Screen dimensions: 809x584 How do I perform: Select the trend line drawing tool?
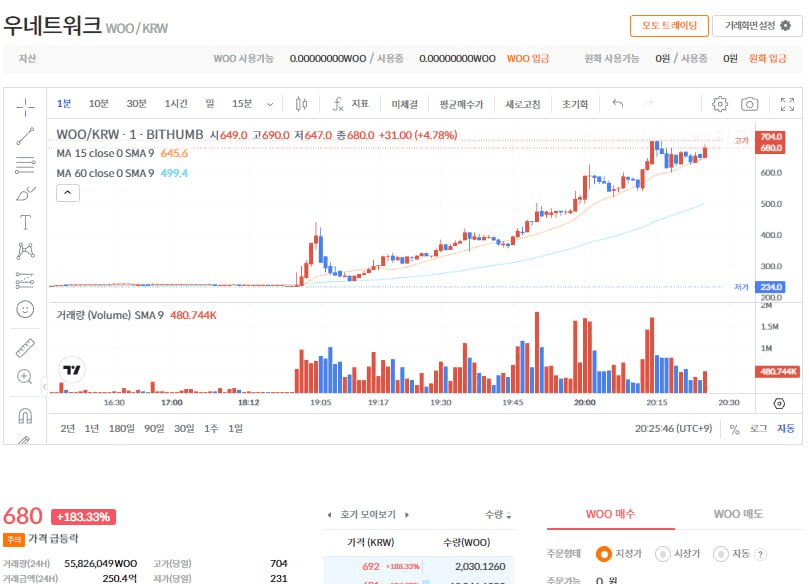tap(25, 136)
